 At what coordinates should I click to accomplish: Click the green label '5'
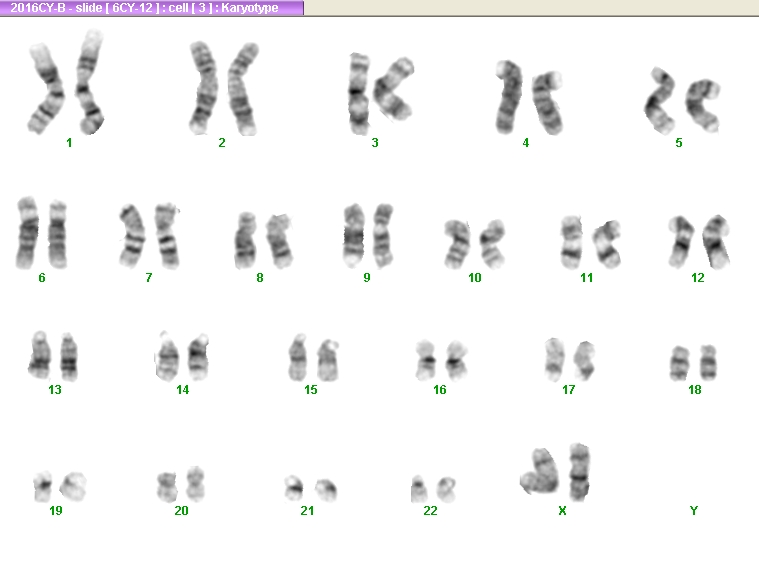679,143
